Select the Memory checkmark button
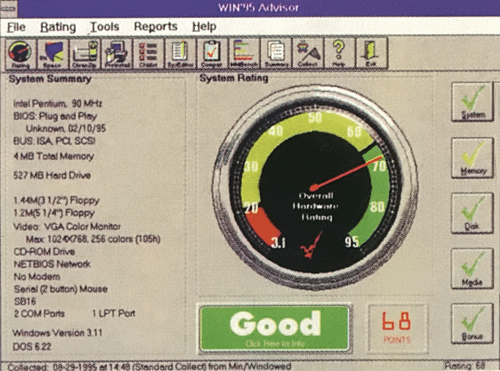The image size is (500, 371). pyautogui.click(x=473, y=158)
